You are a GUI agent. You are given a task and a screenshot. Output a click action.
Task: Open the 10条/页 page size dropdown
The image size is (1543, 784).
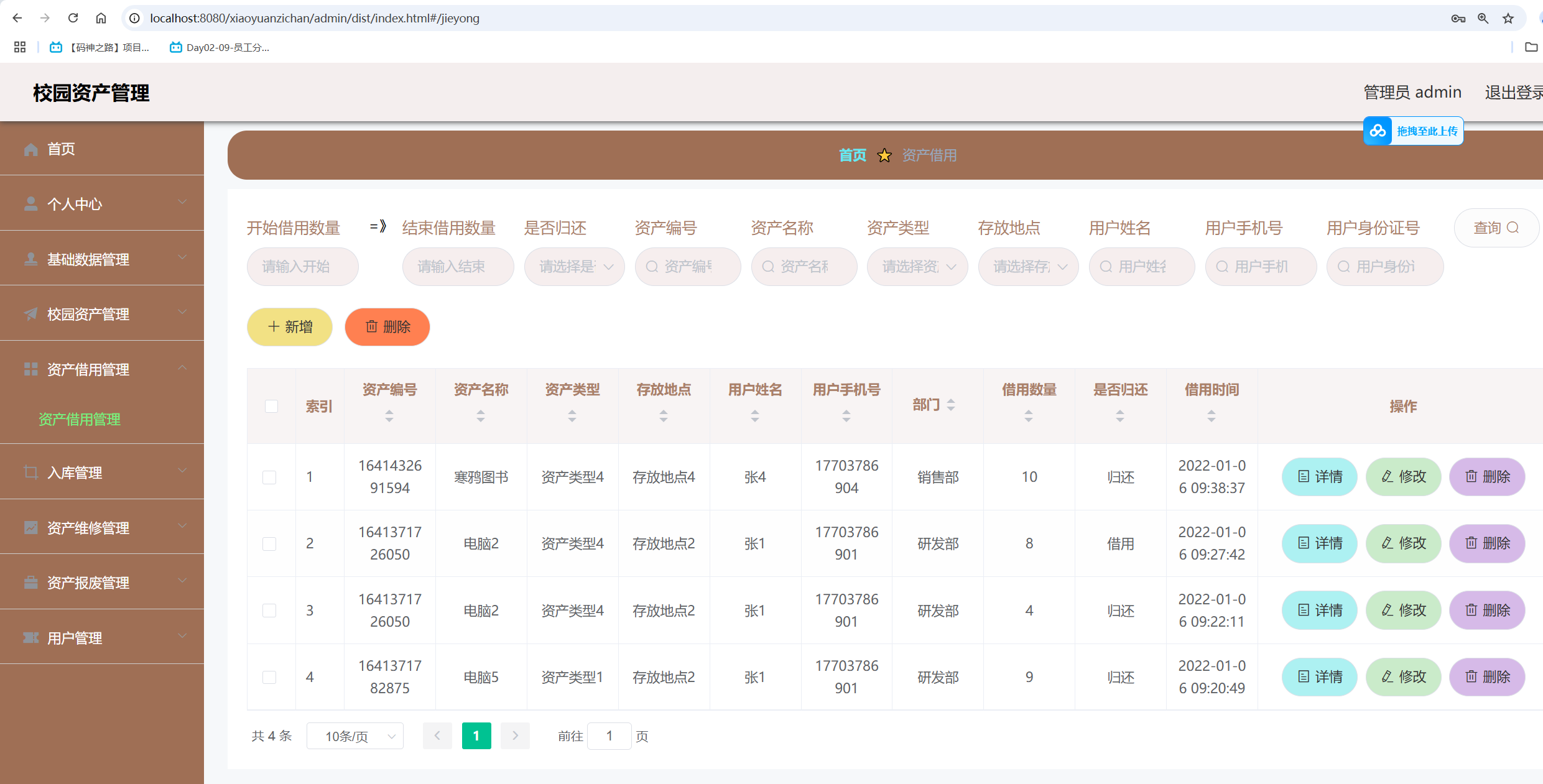(x=355, y=736)
